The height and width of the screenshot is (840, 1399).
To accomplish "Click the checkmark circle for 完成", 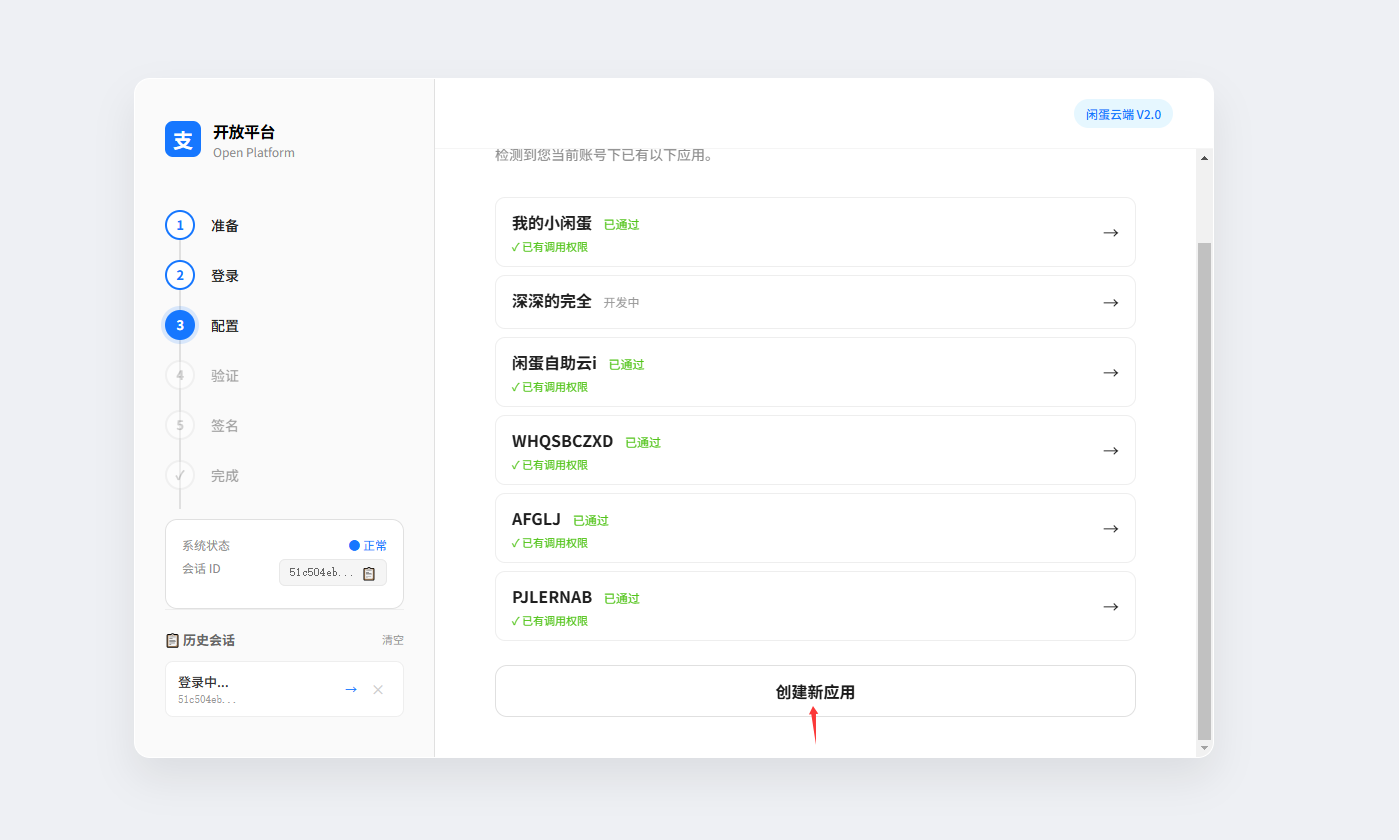I will pos(180,475).
